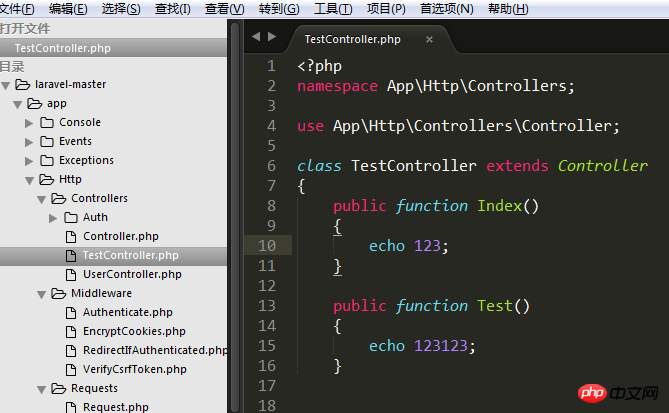Click the 'public function Index()' line
The height and width of the screenshot is (413, 669).
click(x=436, y=206)
